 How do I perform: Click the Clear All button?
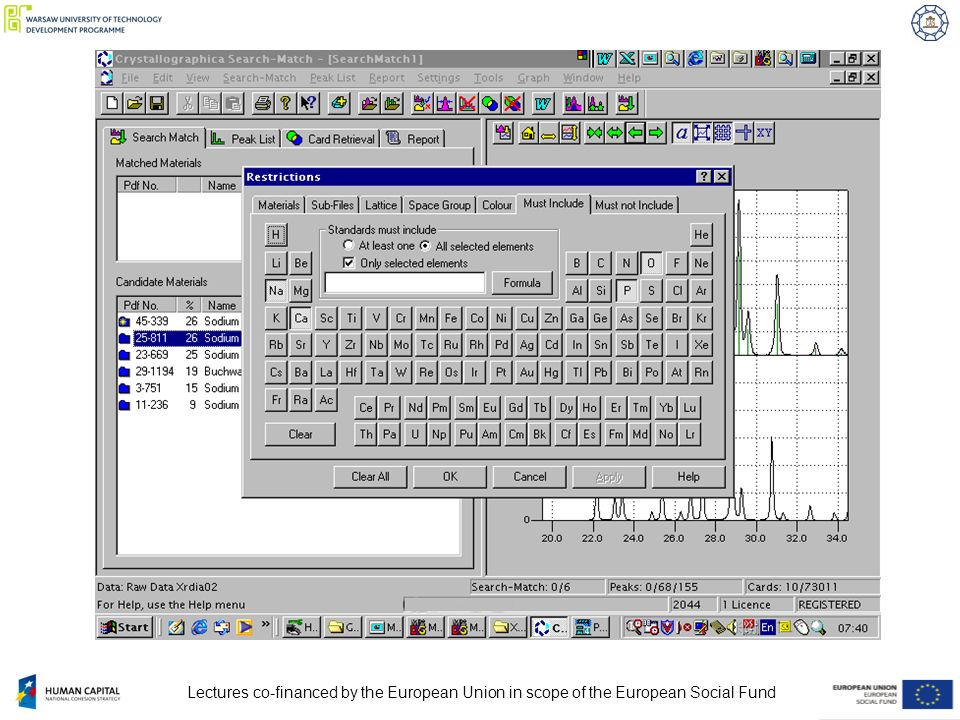pyautogui.click(x=370, y=476)
